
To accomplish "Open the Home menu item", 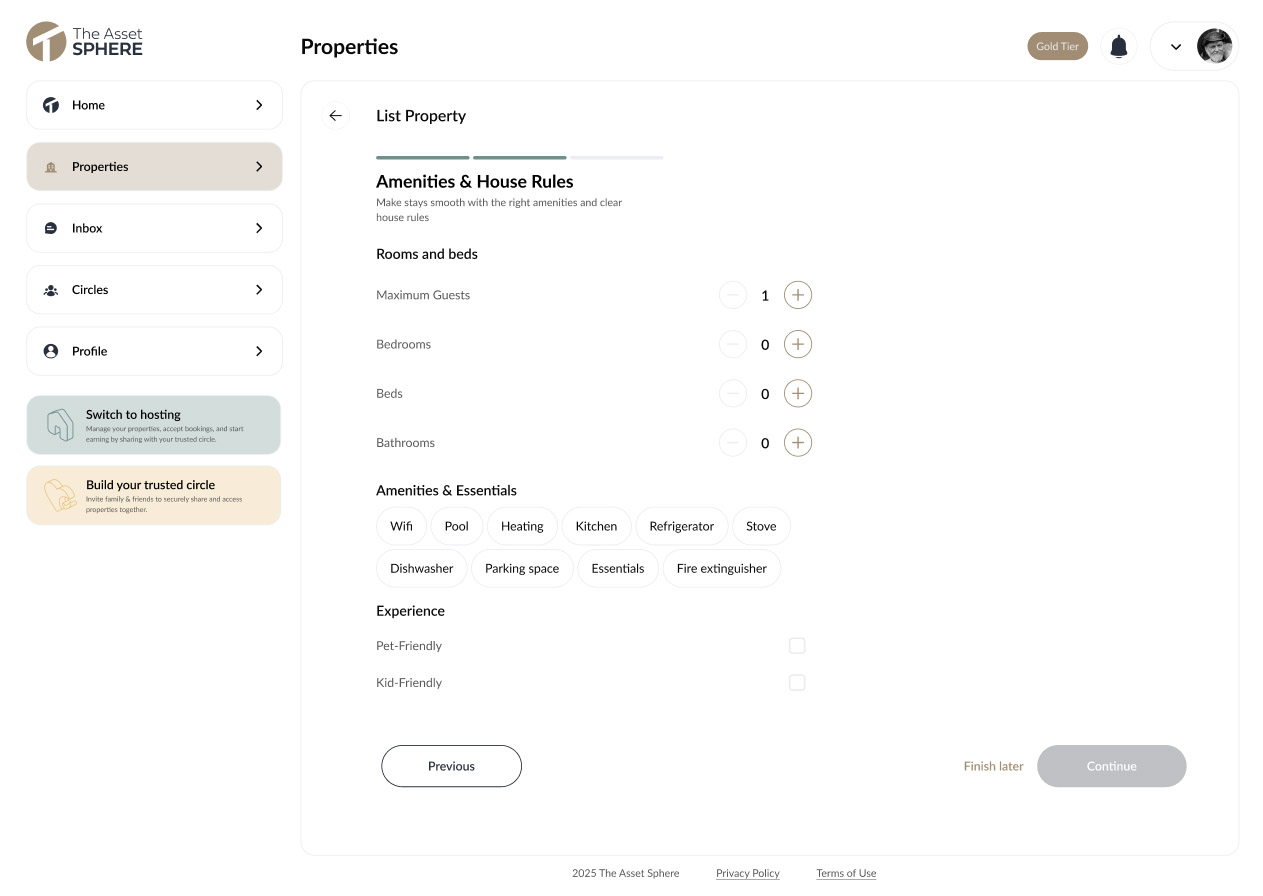I will 154,105.
